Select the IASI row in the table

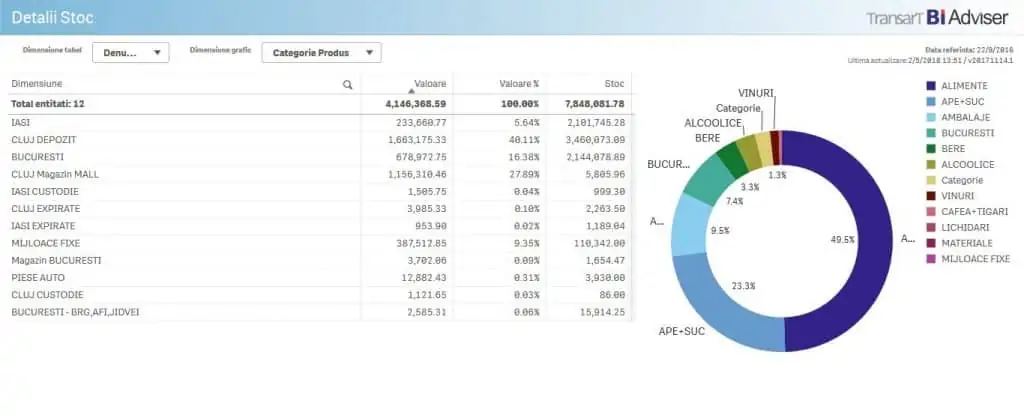pyautogui.click(x=20, y=122)
